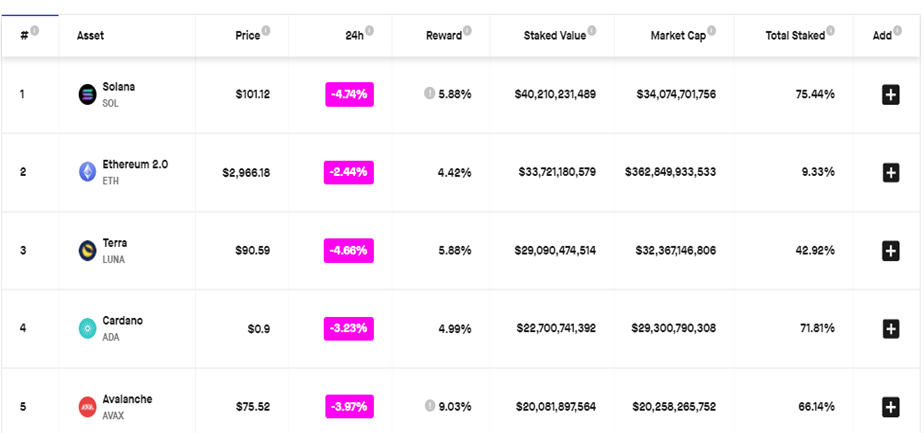
Task: Click Solana's -4.74% change badge
Action: [x=349, y=94]
